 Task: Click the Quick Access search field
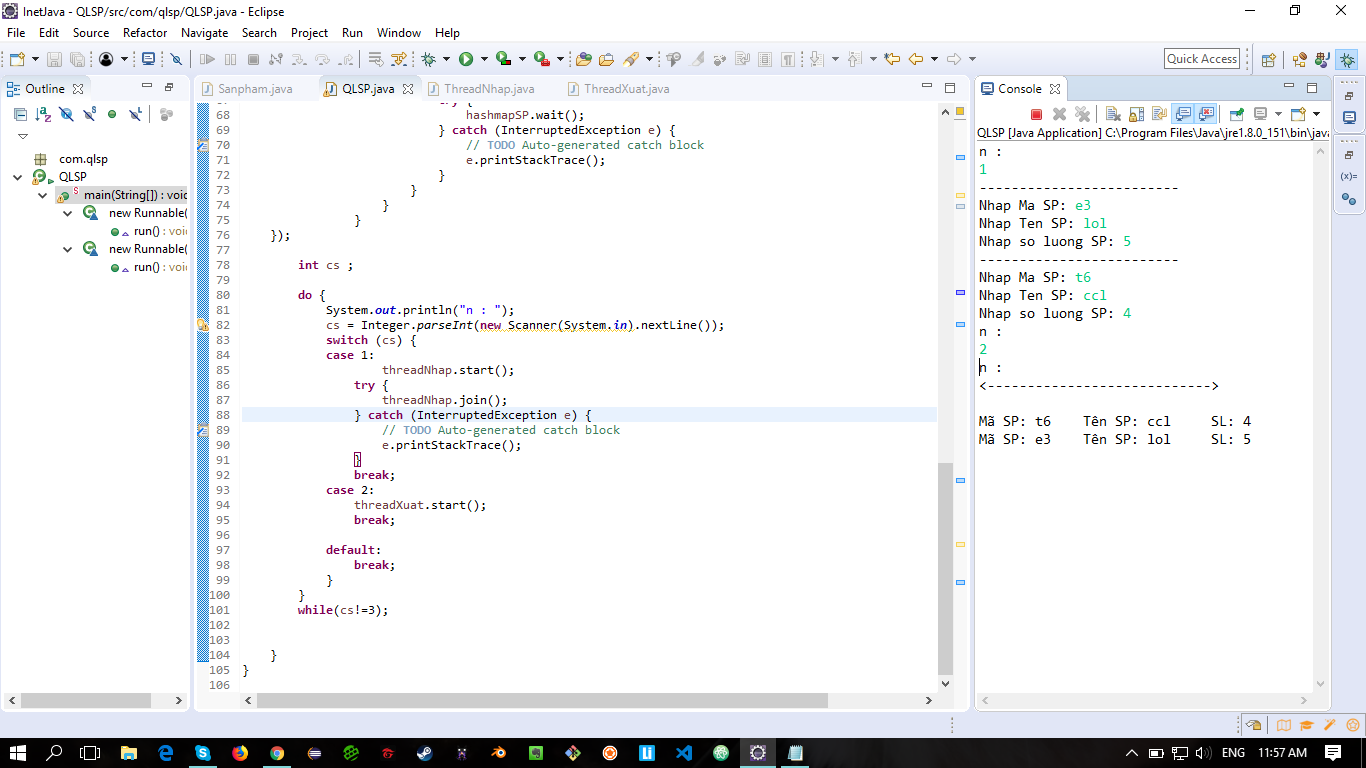pos(1201,59)
